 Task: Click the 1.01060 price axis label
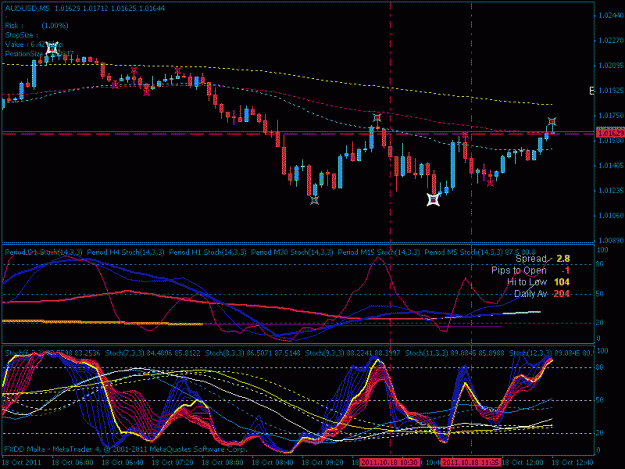(x=611, y=216)
